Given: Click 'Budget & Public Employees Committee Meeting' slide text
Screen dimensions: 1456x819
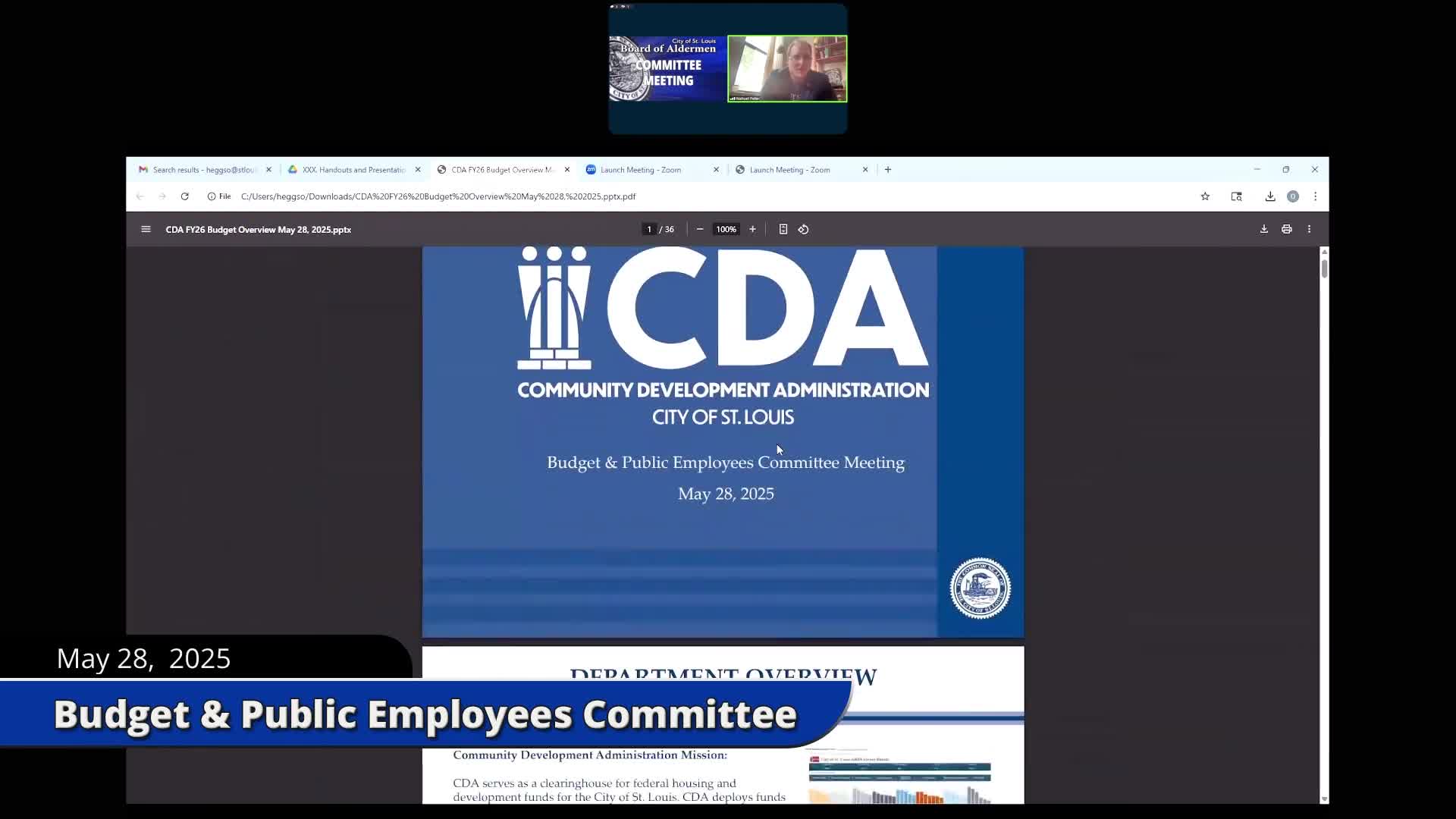Looking at the screenshot, I should [726, 463].
